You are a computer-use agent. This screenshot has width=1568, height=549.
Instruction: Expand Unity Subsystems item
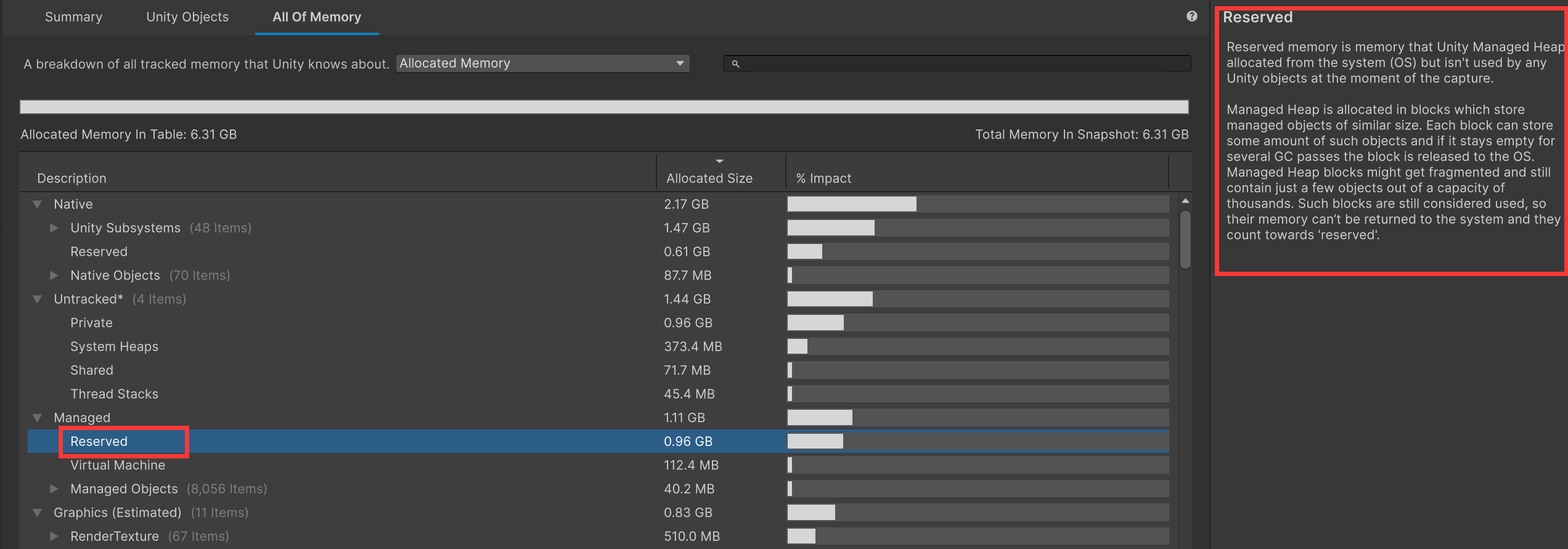pyautogui.click(x=54, y=228)
